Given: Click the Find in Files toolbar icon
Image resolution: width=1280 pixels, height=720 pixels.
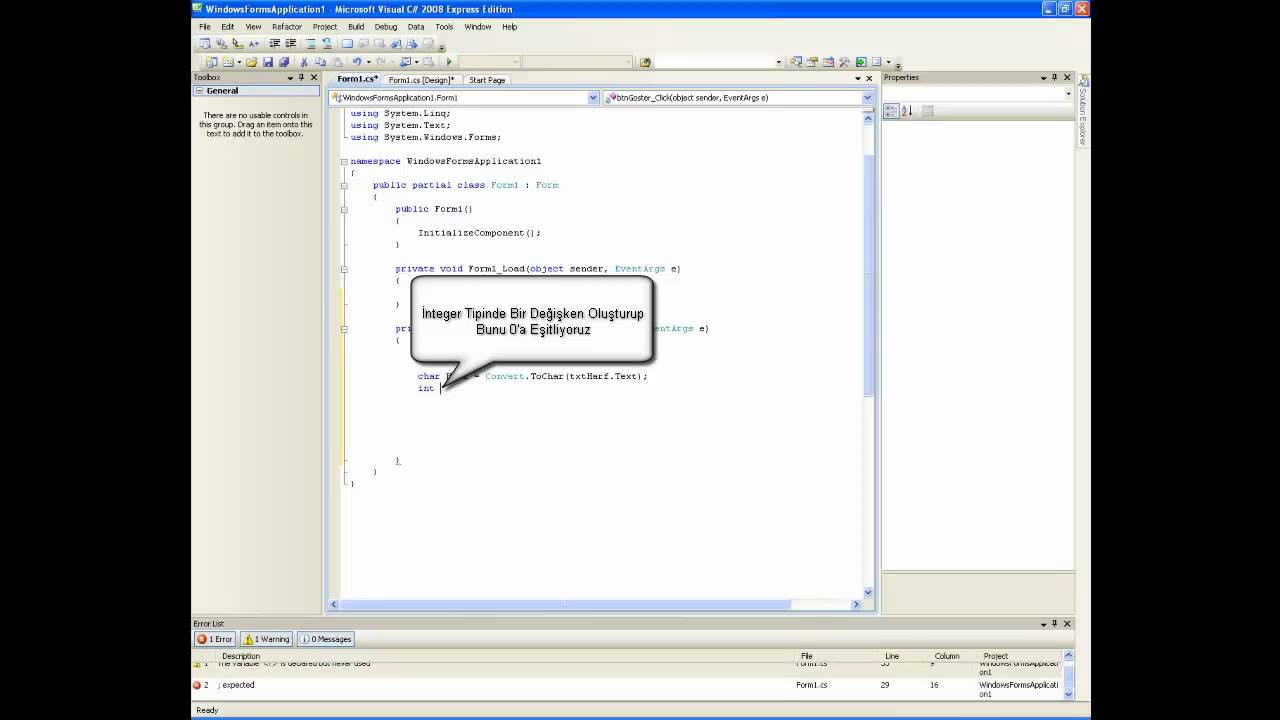Looking at the screenshot, I should [x=645, y=62].
